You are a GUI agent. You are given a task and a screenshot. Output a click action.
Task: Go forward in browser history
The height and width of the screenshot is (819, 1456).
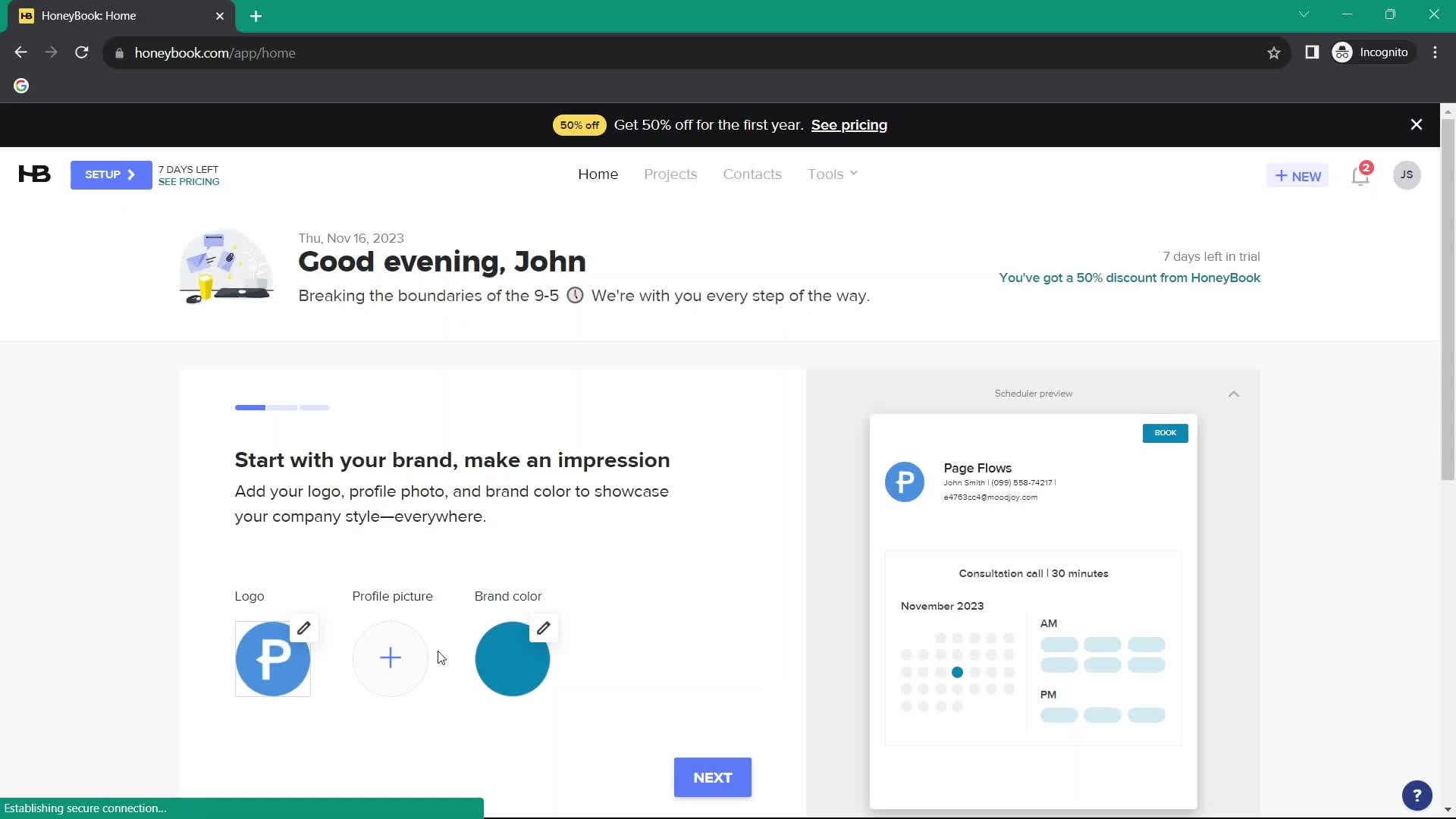[x=51, y=52]
